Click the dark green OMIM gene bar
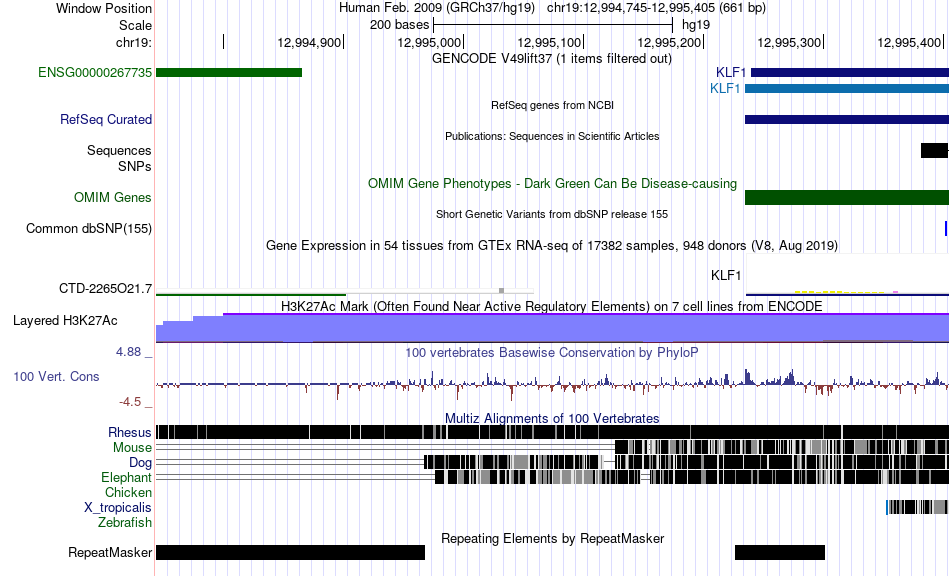 (847, 197)
